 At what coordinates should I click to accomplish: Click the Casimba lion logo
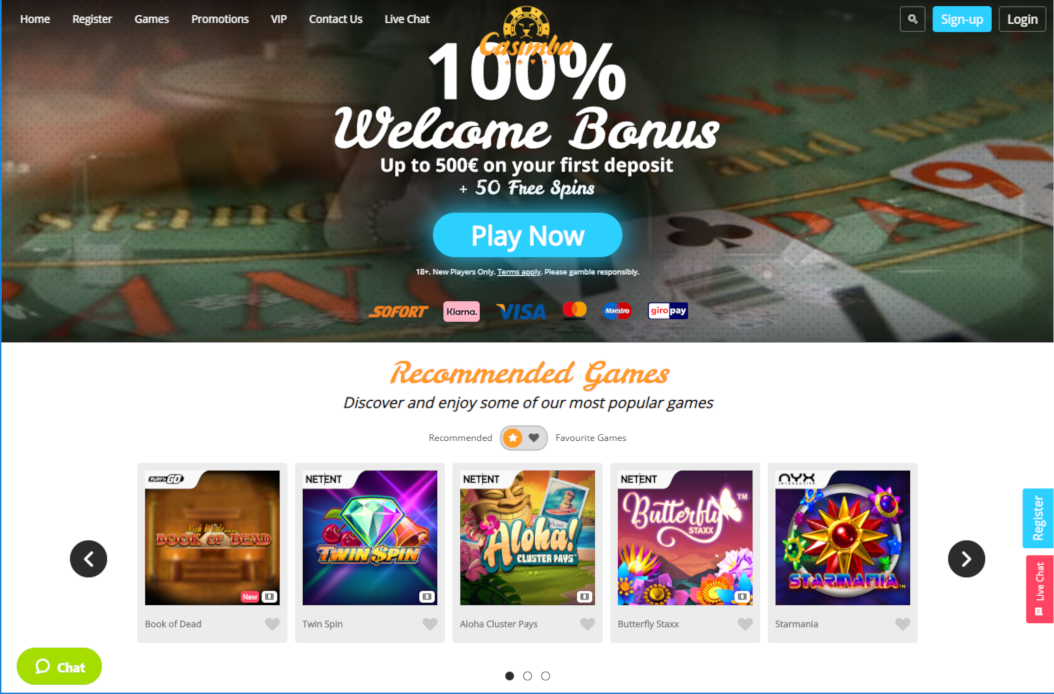(x=526, y=32)
